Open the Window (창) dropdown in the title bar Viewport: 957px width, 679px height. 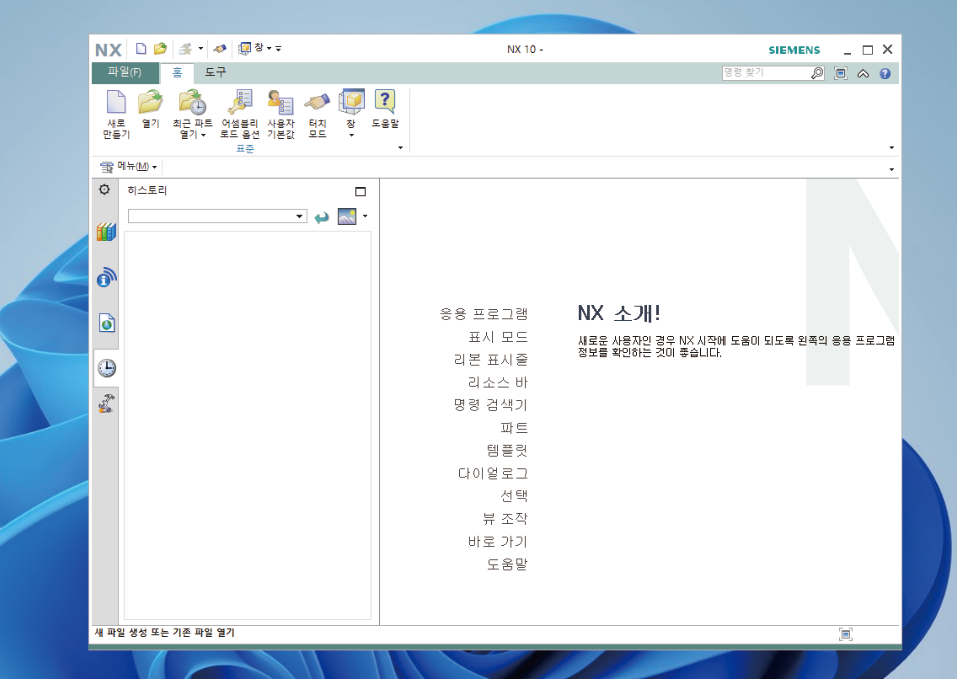pos(255,48)
